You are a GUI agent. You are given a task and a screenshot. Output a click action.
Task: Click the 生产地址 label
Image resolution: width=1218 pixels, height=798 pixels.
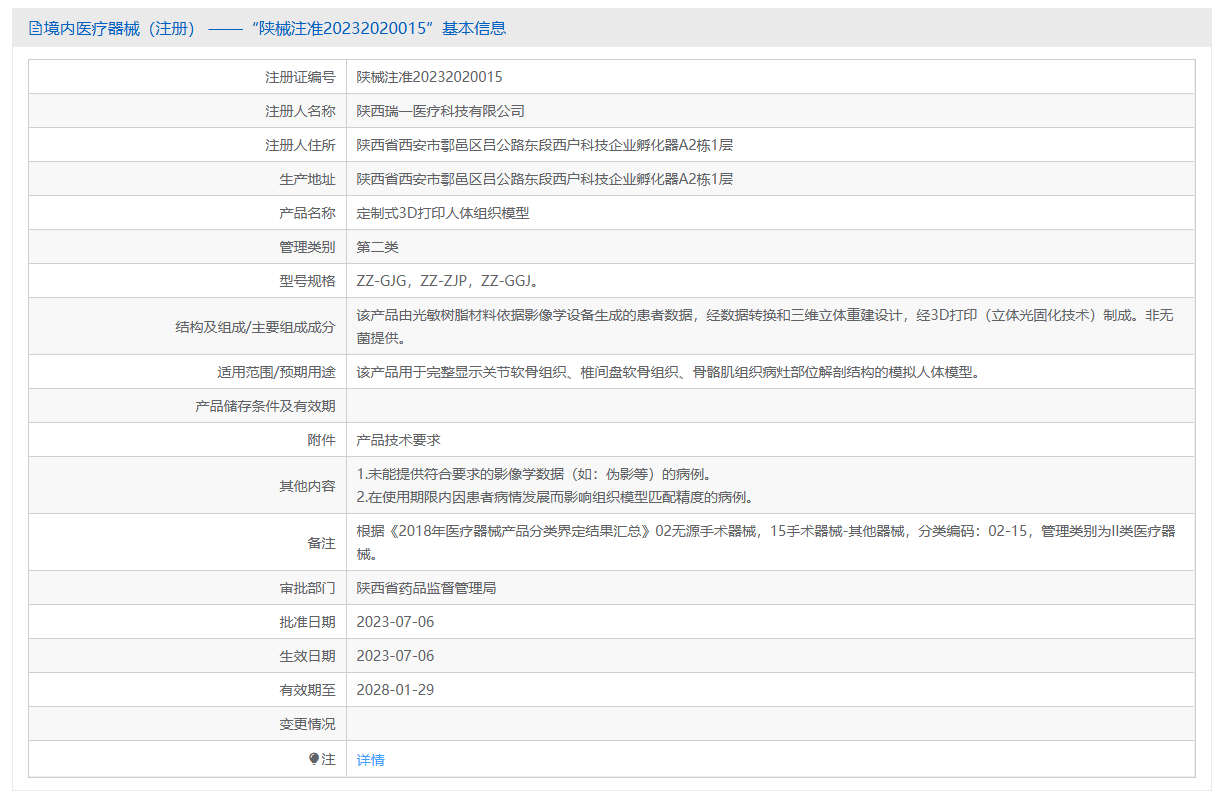(x=307, y=179)
